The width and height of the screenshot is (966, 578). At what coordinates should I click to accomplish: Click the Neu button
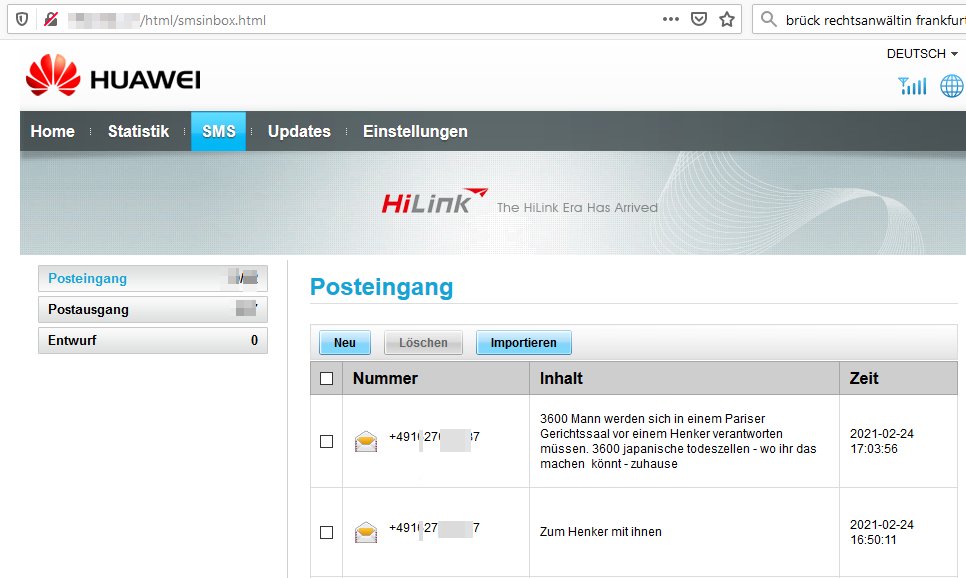(345, 343)
